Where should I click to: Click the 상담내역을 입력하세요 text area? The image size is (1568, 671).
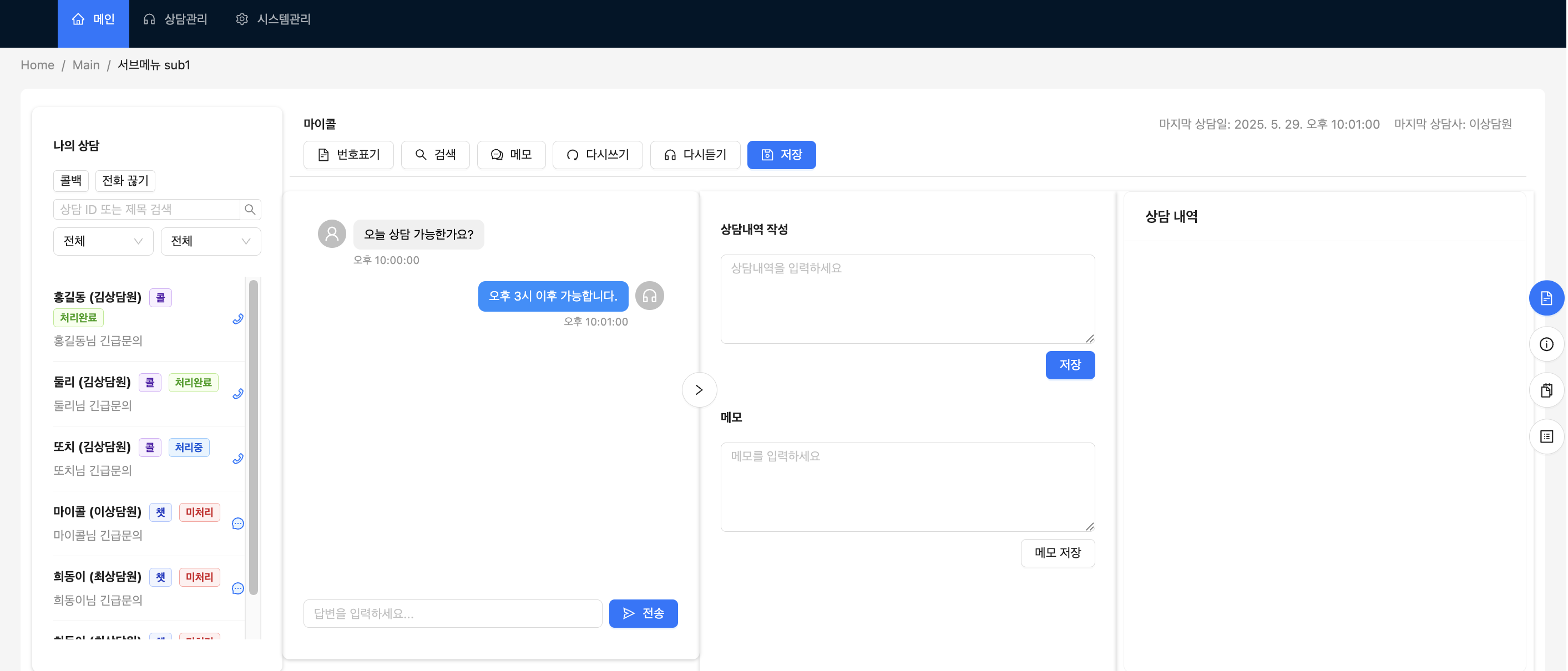coord(907,299)
